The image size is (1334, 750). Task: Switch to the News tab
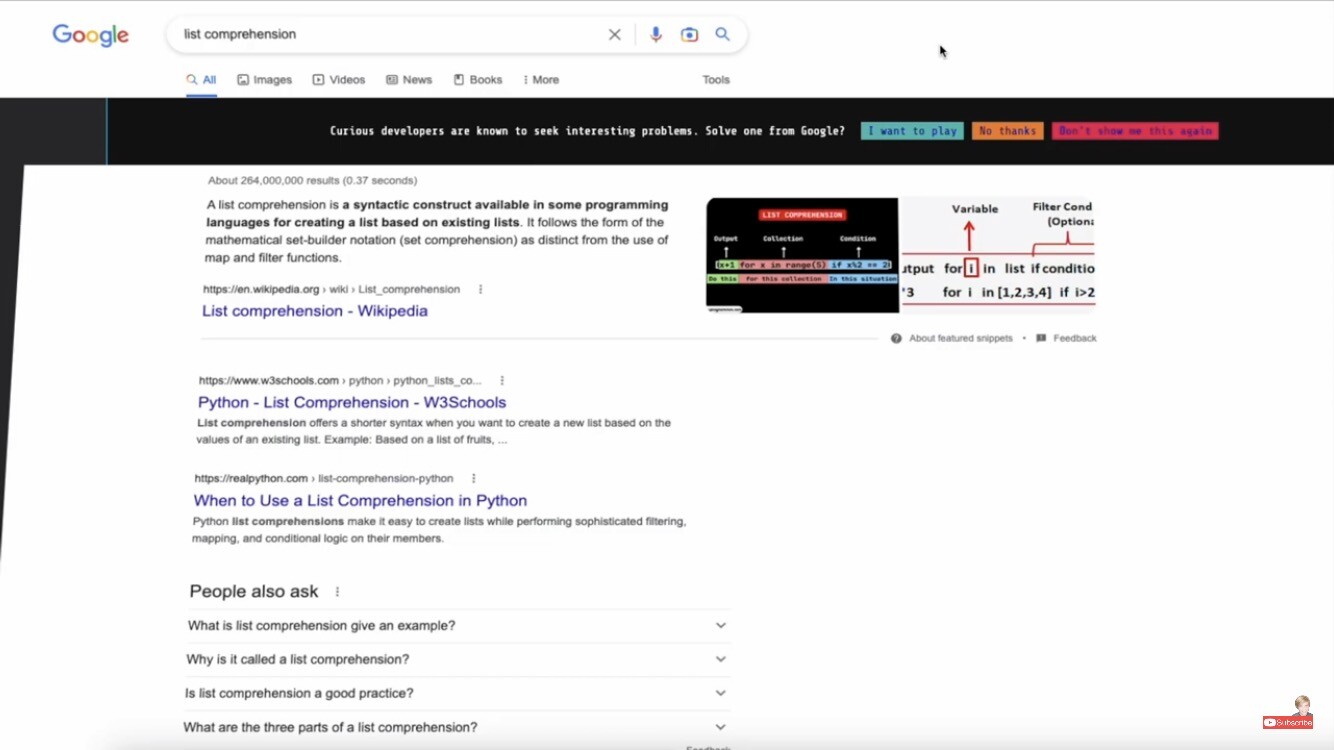pos(409,80)
